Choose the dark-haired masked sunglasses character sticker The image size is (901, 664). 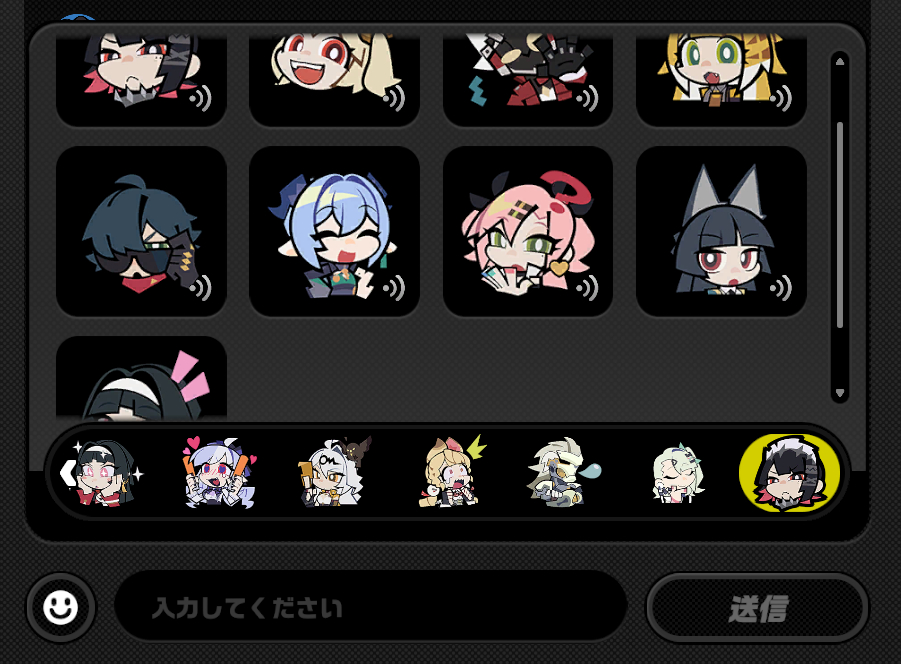[x=141, y=231]
